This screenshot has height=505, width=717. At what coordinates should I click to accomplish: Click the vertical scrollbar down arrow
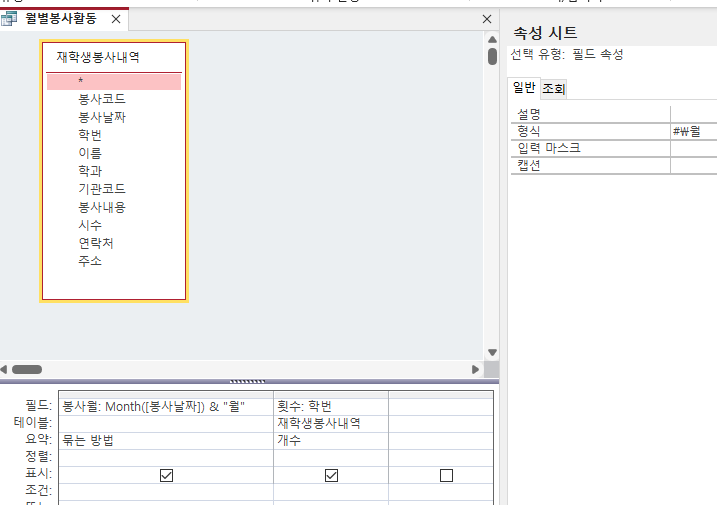[492, 352]
